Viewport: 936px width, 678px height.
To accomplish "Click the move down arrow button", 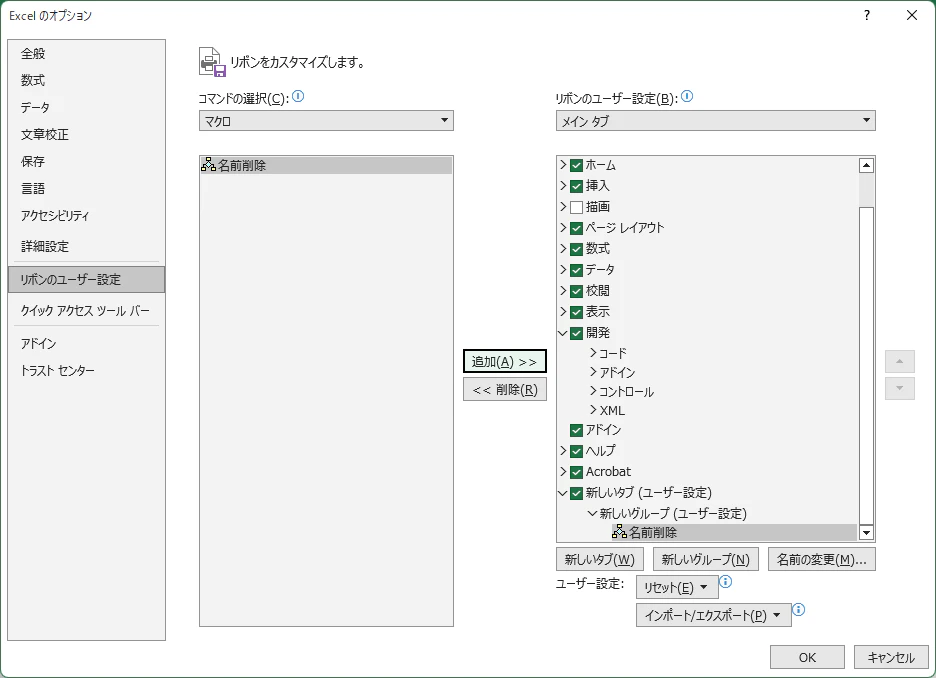I will tap(900, 389).
